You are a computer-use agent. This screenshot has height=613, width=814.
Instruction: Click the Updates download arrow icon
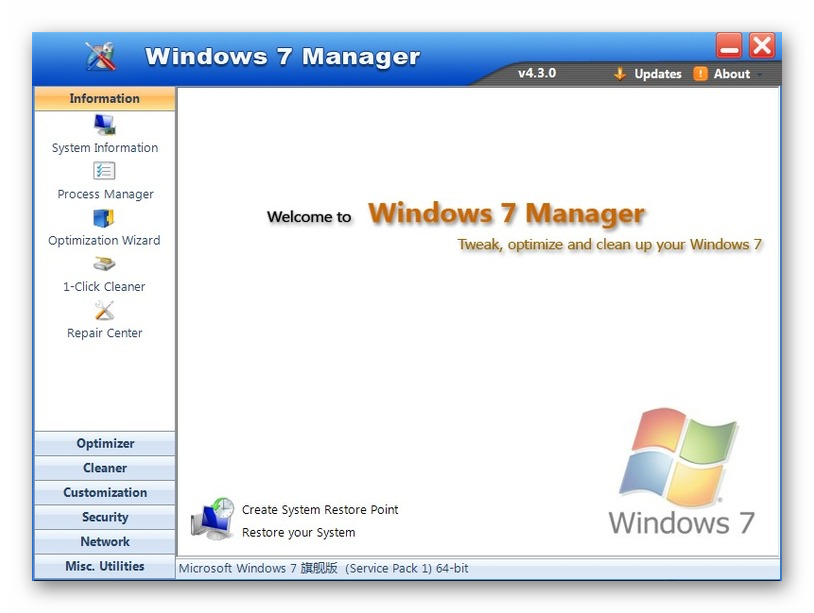[619, 74]
